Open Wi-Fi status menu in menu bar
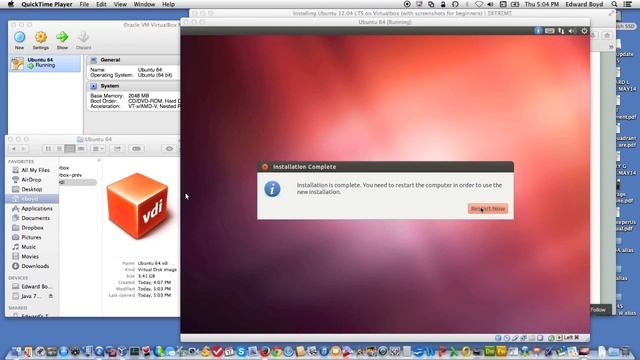Image resolution: width=640 pixels, height=360 pixels. point(479,4)
